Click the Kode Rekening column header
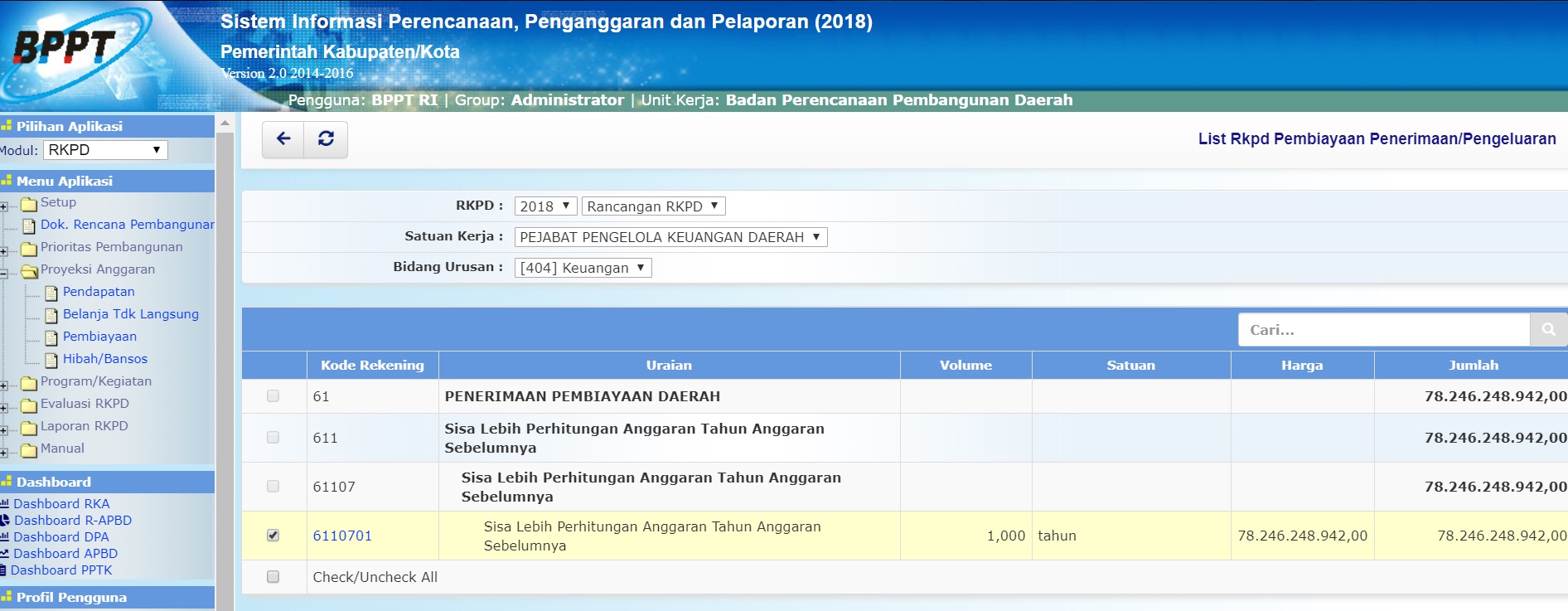This screenshot has width=1568, height=611. pos(372,365)
